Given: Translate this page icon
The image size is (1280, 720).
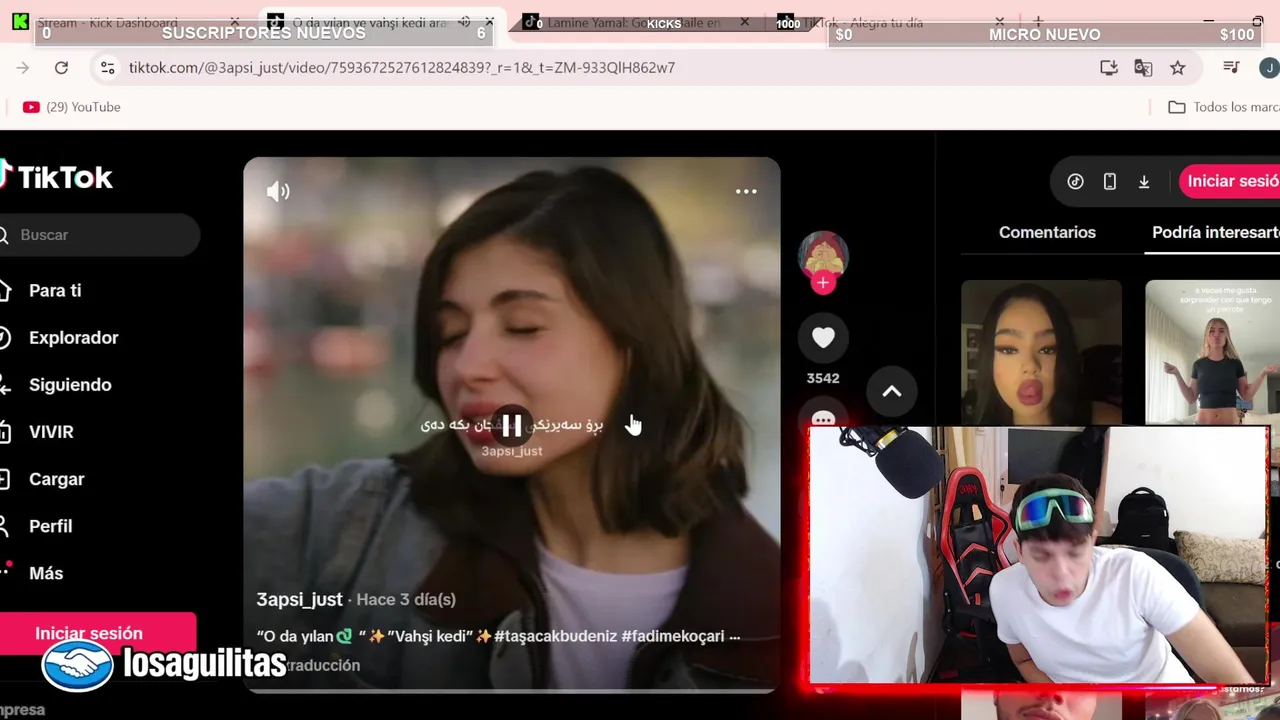Looking at the screenshot, I should tap(1143, 67).
